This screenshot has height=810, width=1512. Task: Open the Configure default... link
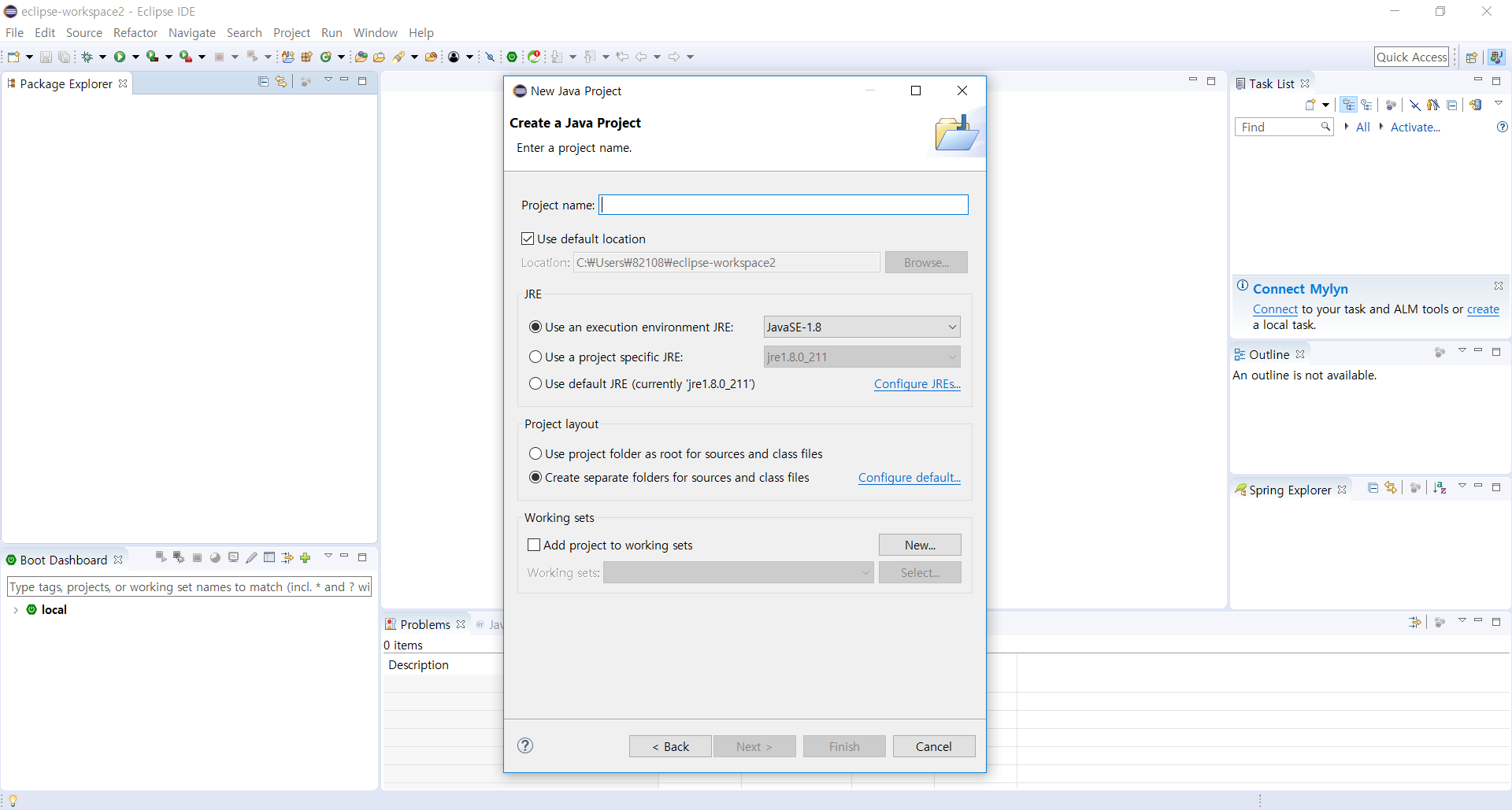click(910, 477)
